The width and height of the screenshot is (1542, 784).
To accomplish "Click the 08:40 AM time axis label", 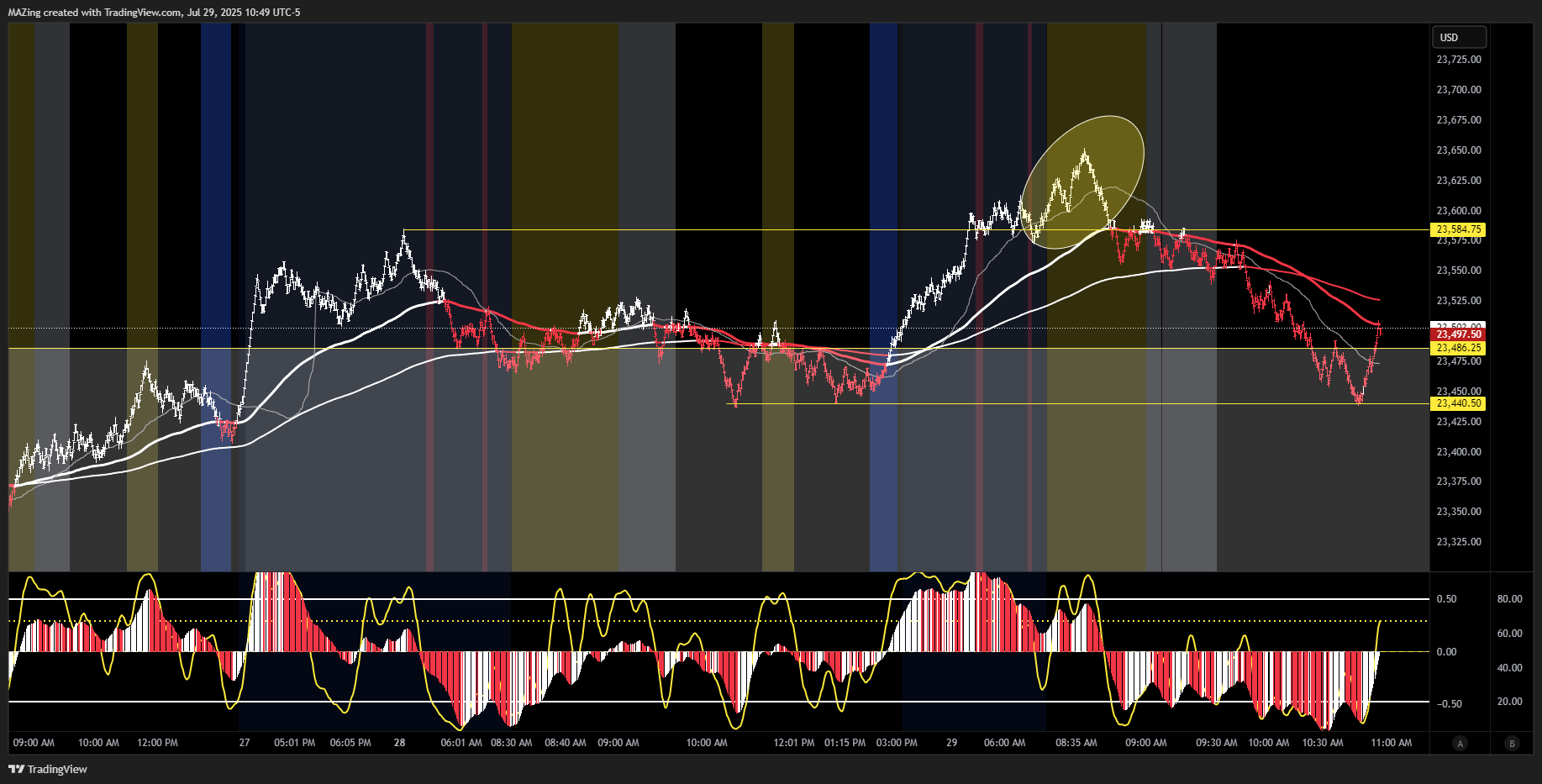I will 566,743.
